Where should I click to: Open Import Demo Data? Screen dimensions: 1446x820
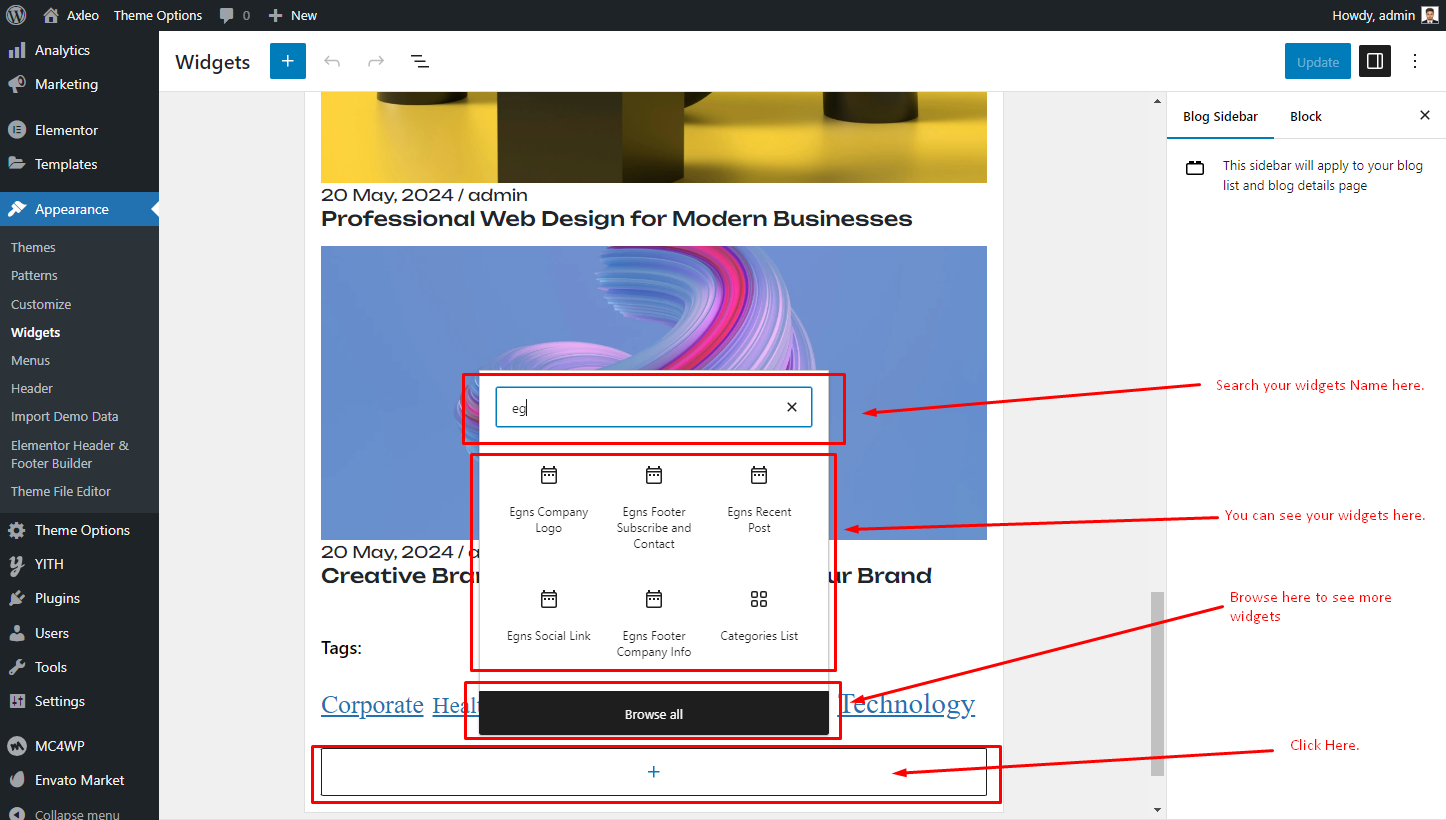64,416
